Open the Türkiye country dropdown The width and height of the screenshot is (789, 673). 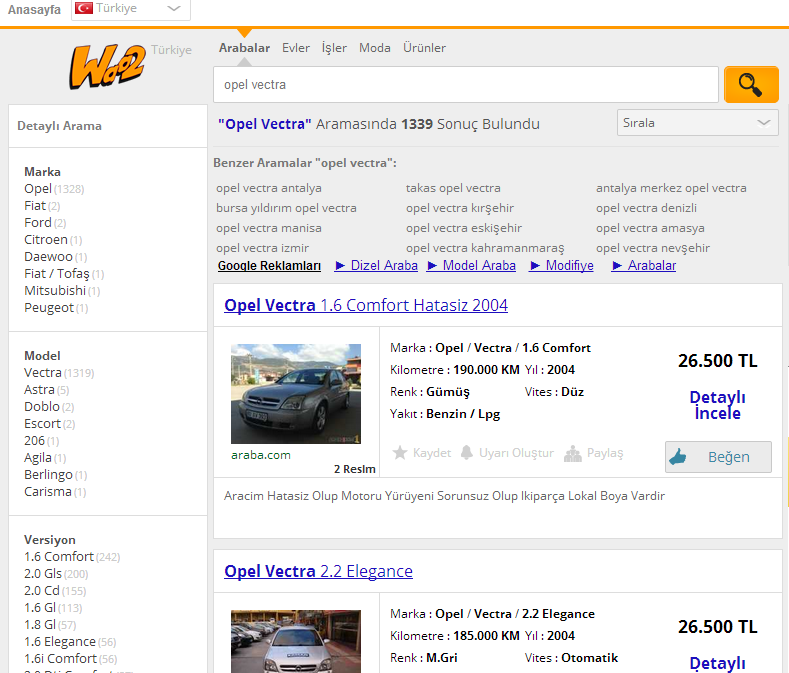(x=131, y=9)
